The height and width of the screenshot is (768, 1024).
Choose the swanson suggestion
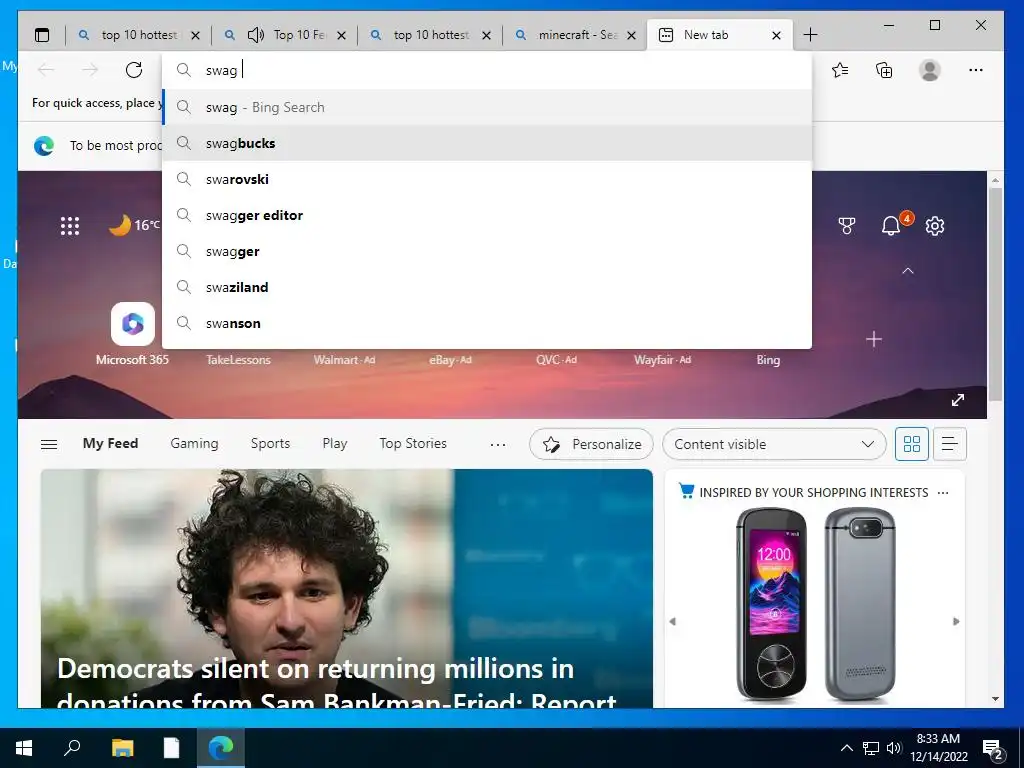[487, 323]
